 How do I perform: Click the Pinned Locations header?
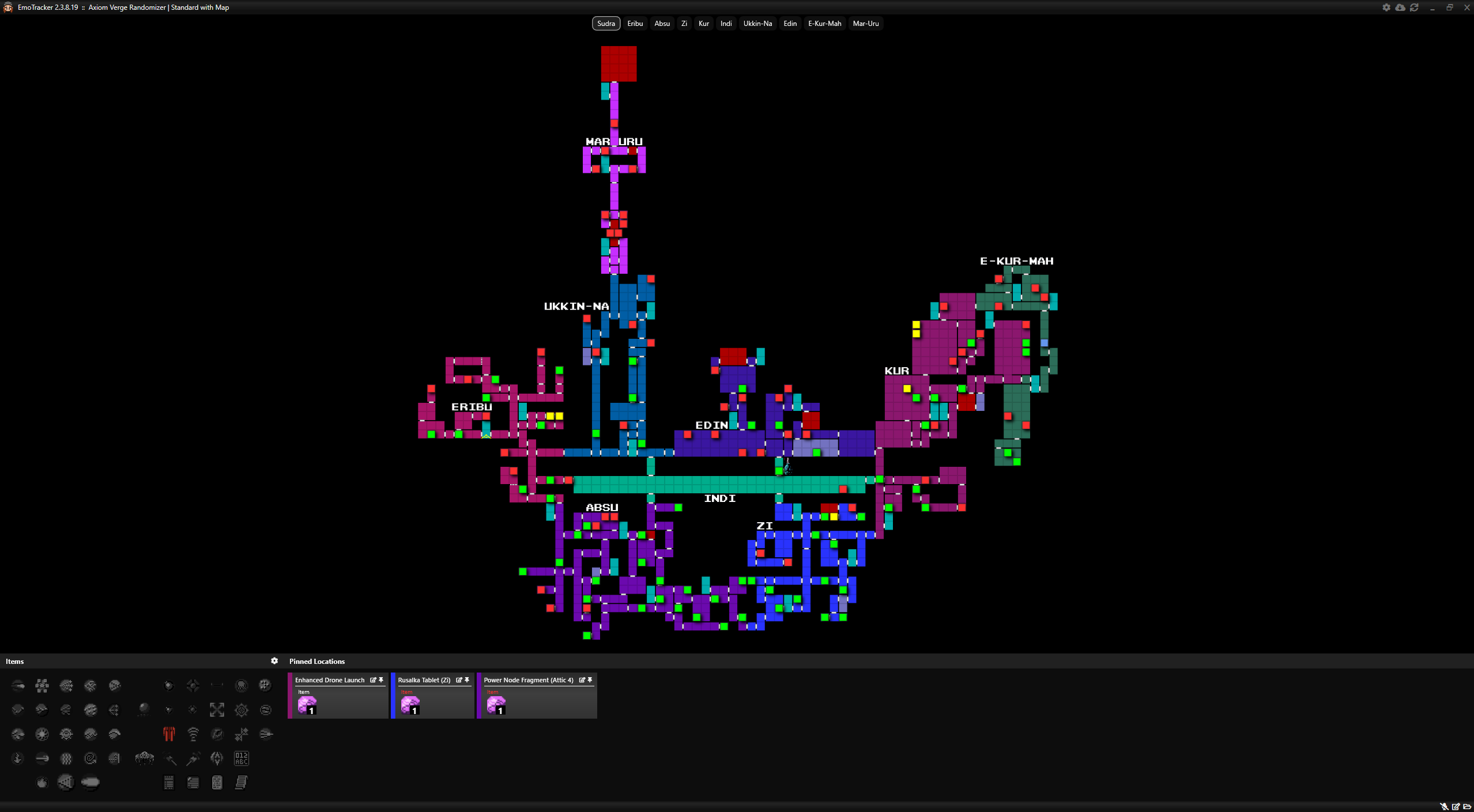pyautogui.click(x=317, y=661)
